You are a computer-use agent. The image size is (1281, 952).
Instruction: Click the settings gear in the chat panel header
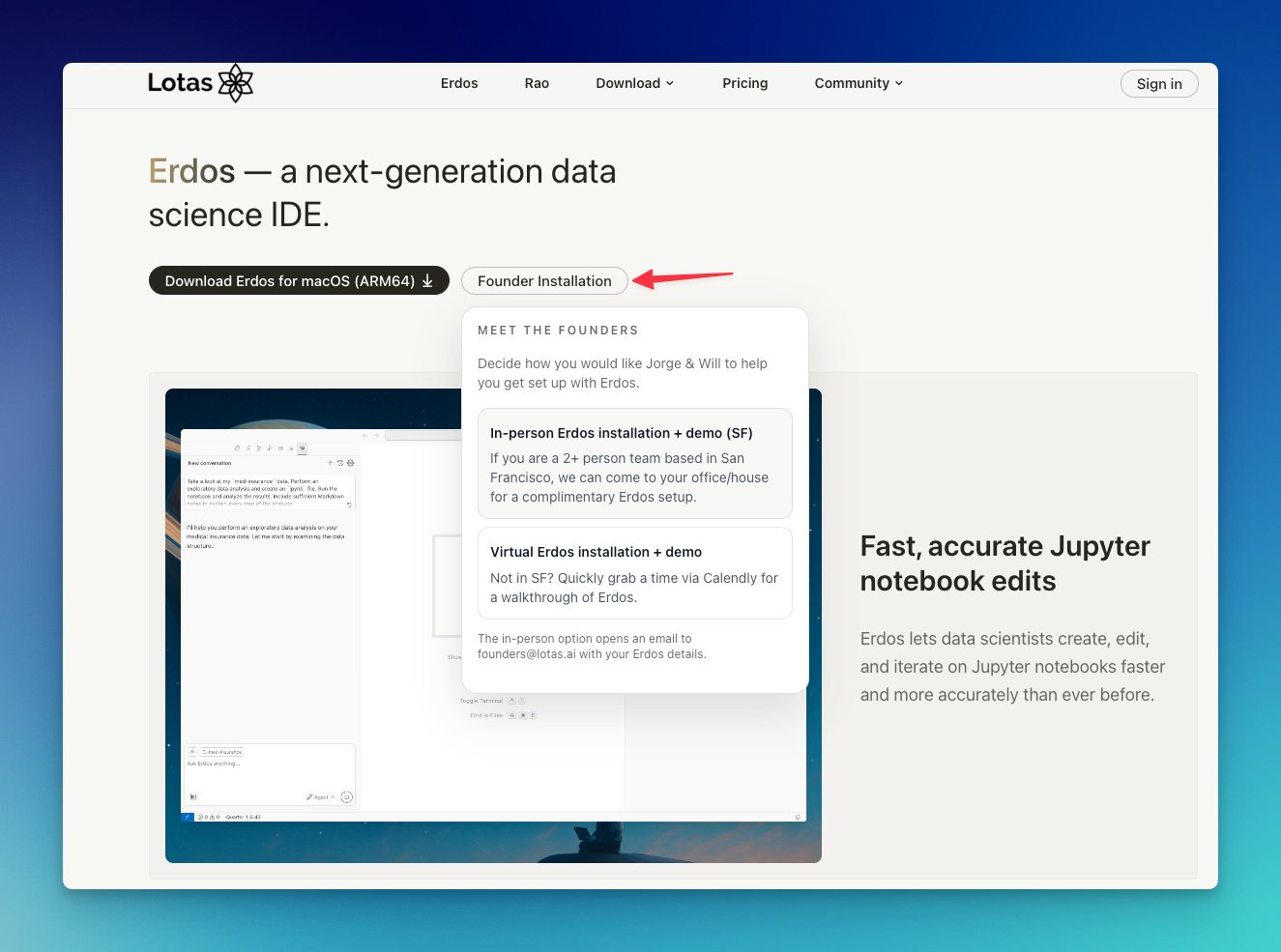pyautogui.click(x=350, y=463)
